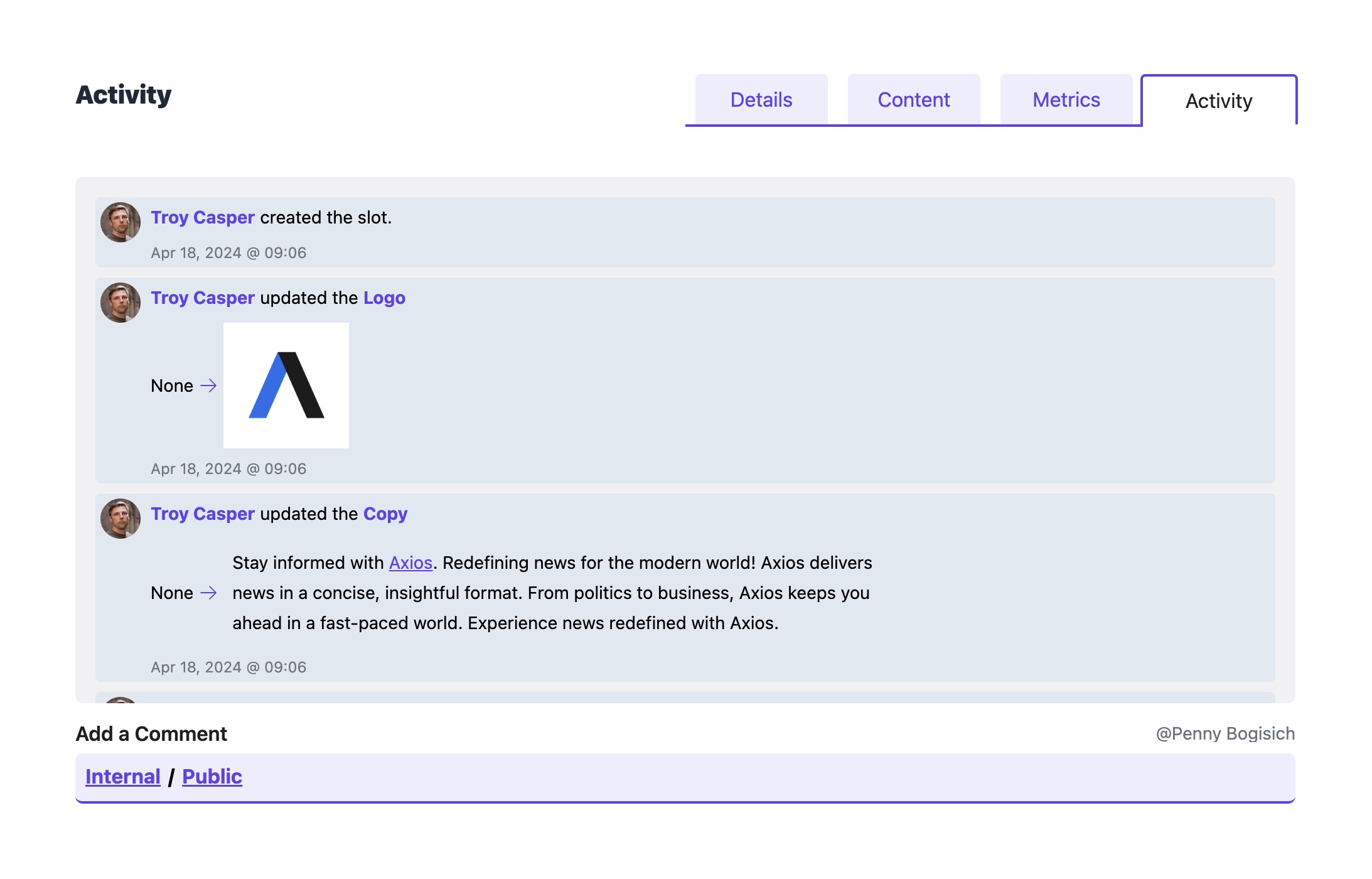This screenshot has height=879, width=1372.
Task: Open the Details tab
Action: click(x=761, y=100)
